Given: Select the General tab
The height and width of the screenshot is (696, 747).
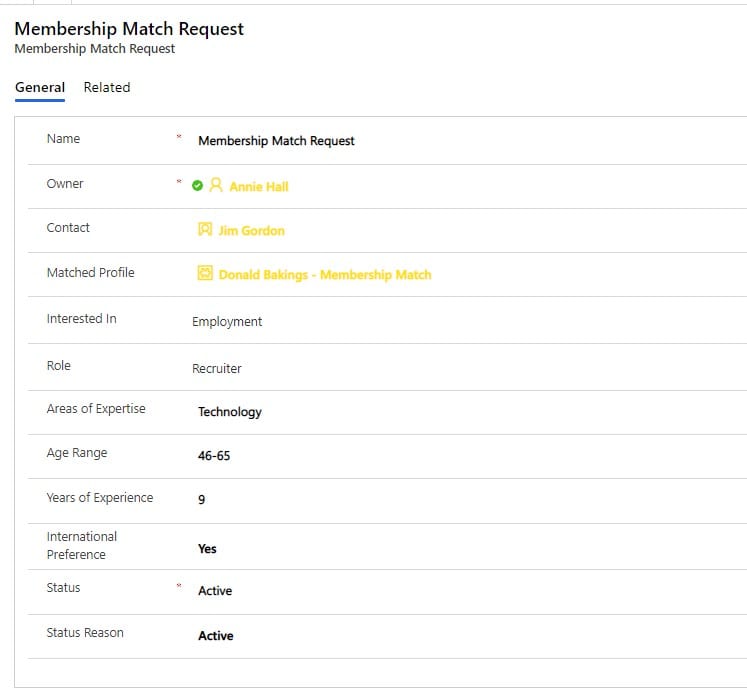Looking at the screenshot, I should 40,88.
